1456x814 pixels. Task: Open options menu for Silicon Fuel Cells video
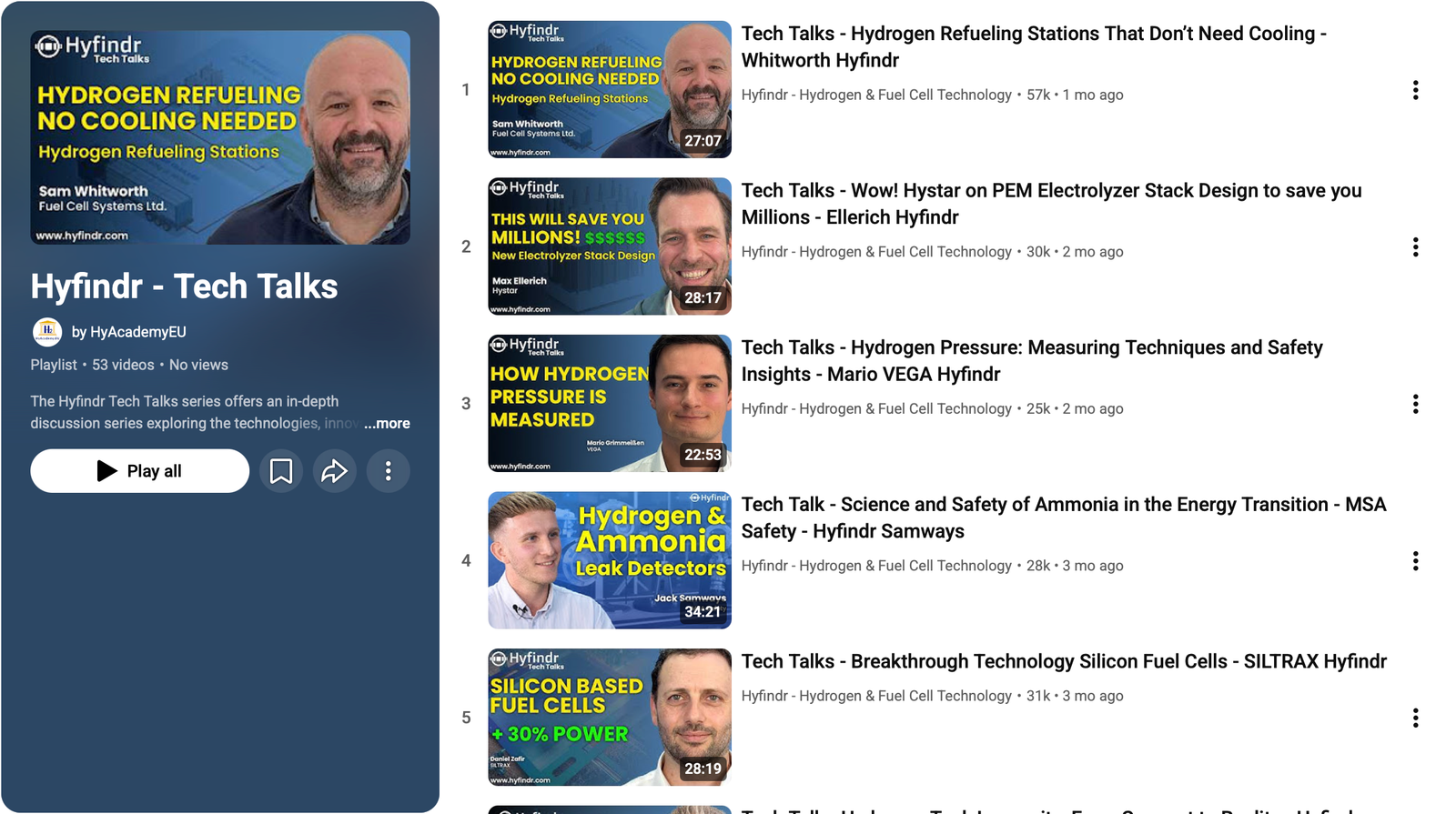point(1415,718)
